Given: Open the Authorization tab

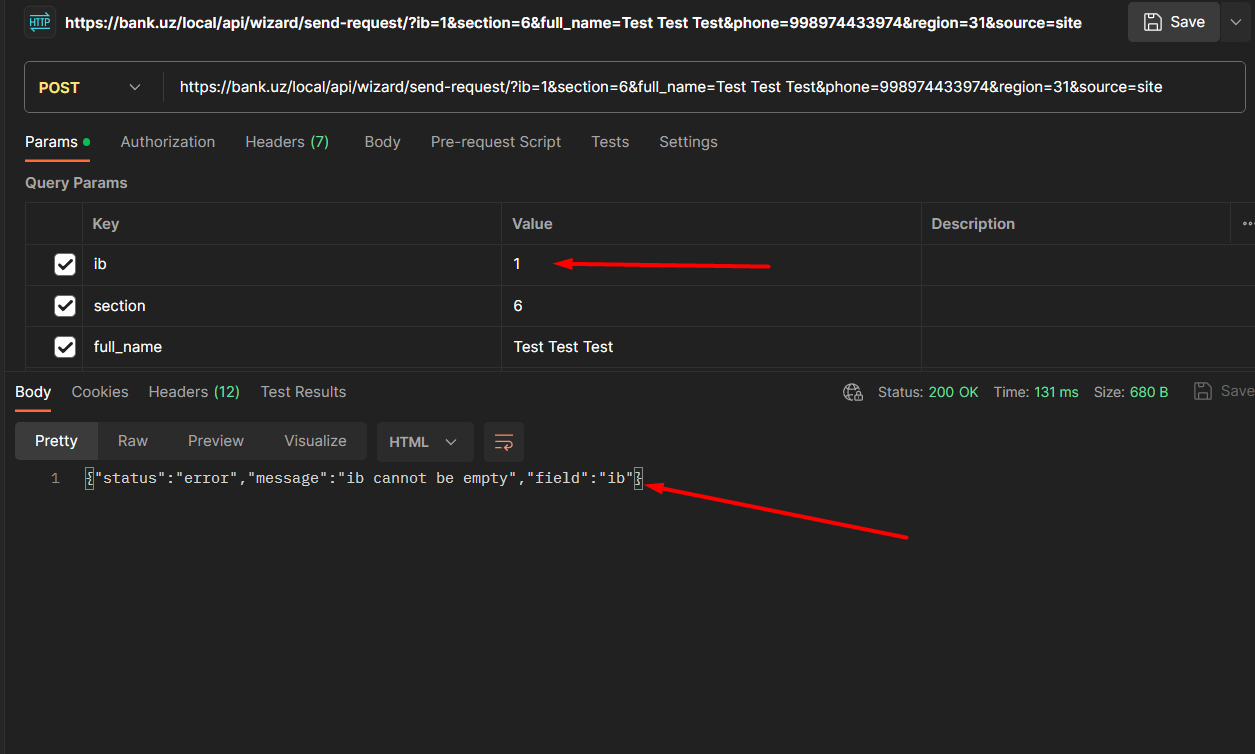Looking at the screenshot, I should (168, 142).
